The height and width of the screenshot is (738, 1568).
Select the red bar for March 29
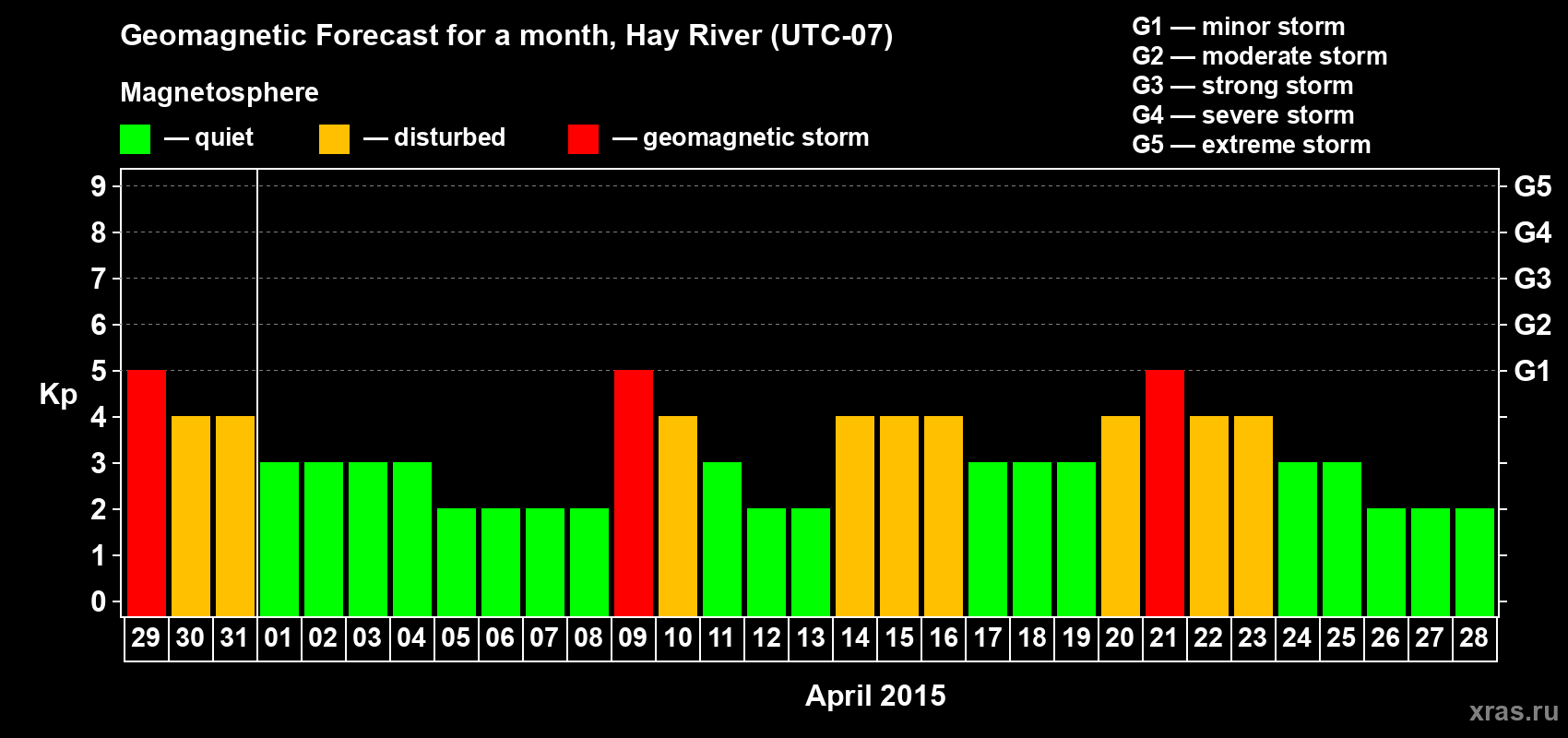tap(147, 493)
